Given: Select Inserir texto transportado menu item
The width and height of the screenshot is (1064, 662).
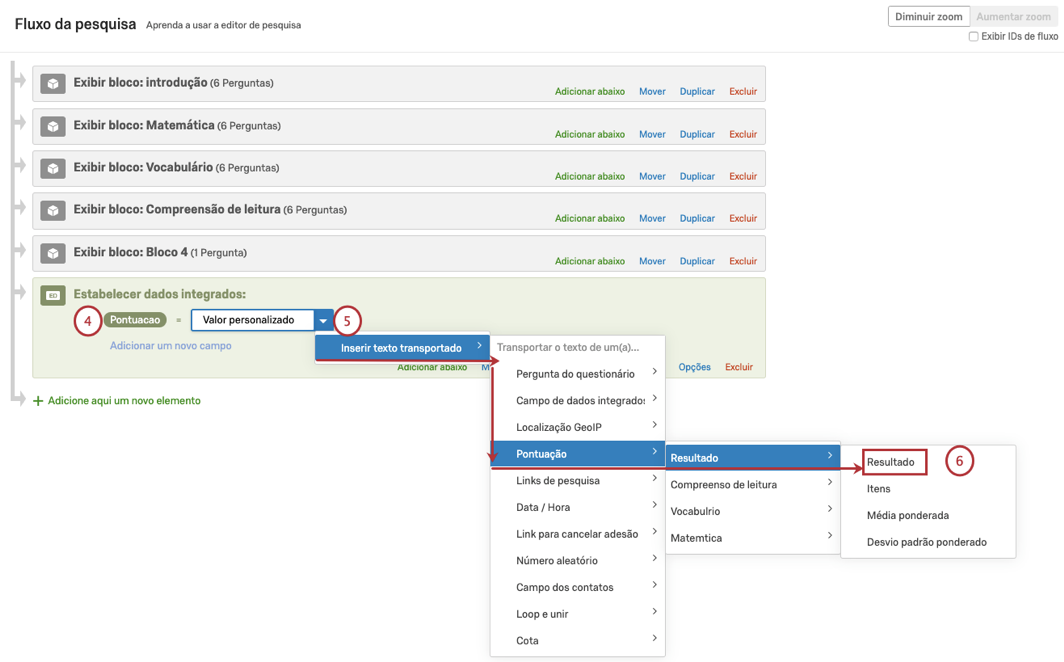Looking at the screenshot, I should (402, 348).
